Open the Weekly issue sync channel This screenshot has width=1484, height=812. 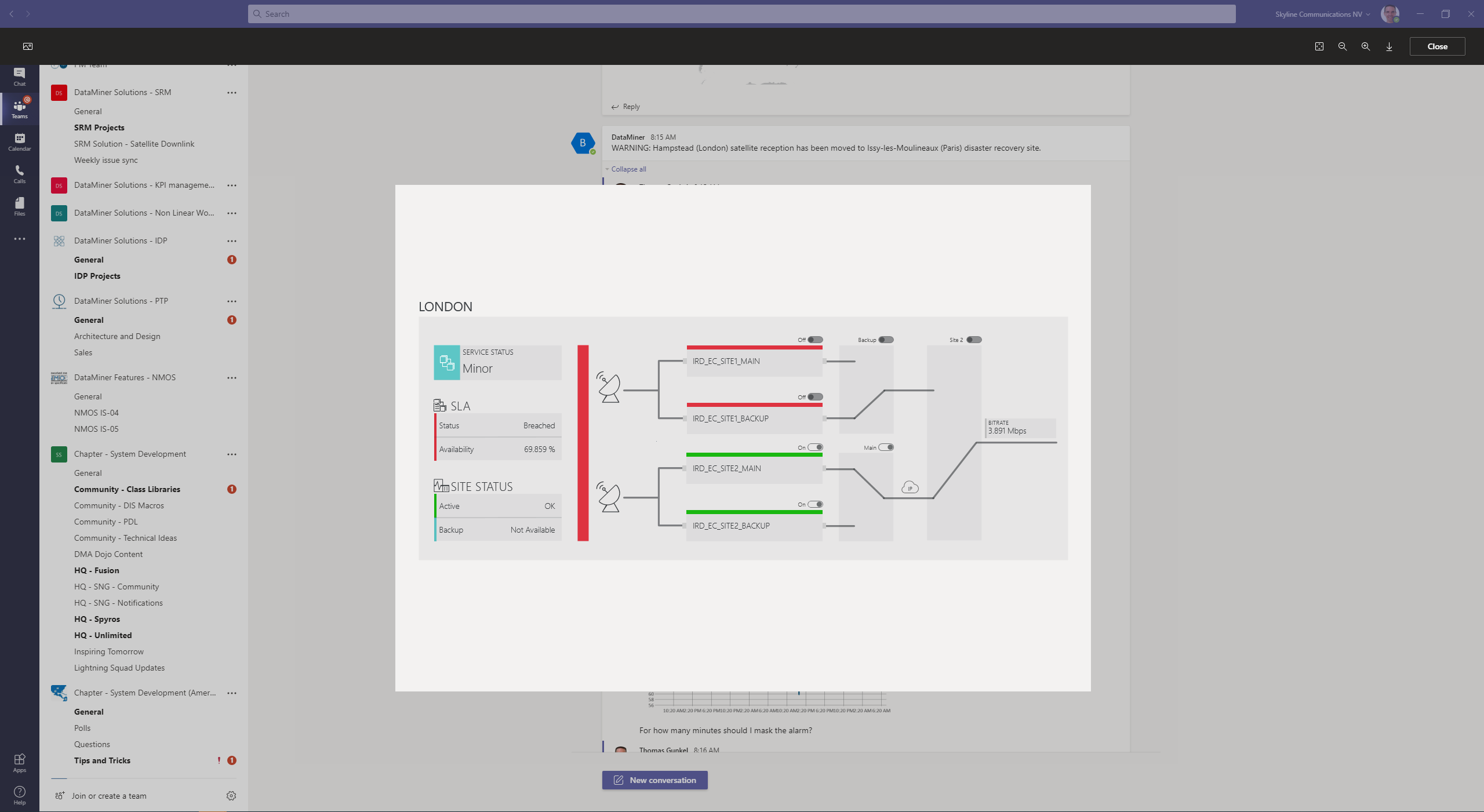pyautogui.click(x=106, y=160)
